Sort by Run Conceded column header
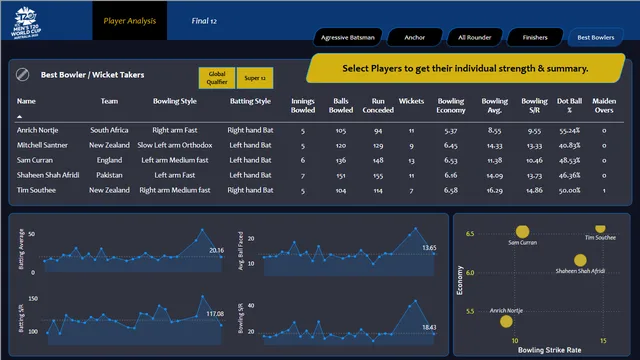Image resolution: width=640 pixels, height=360 pixels. (378, 106)
